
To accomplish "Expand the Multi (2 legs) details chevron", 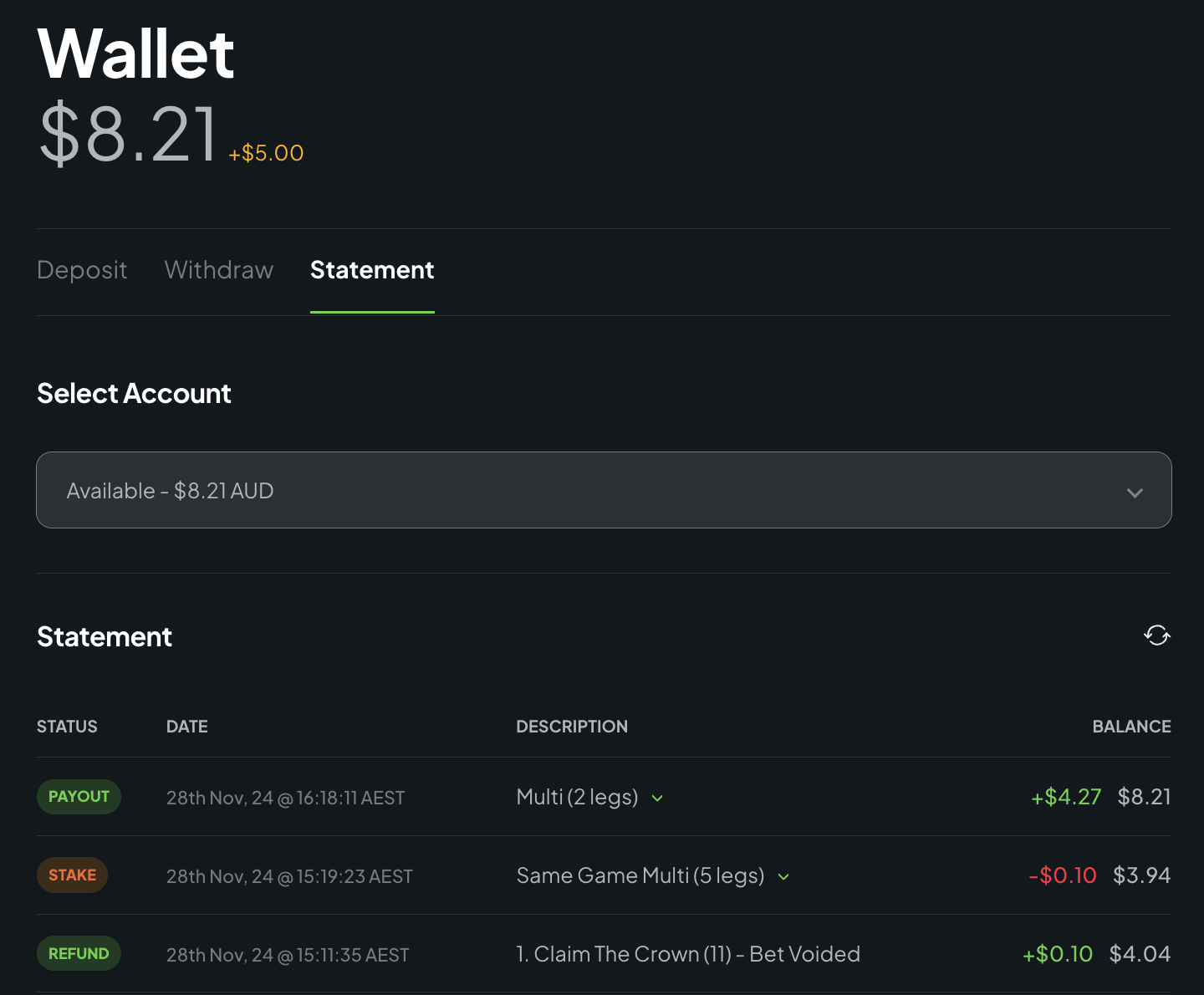I will pyautogui.click(x=657, y=799).
